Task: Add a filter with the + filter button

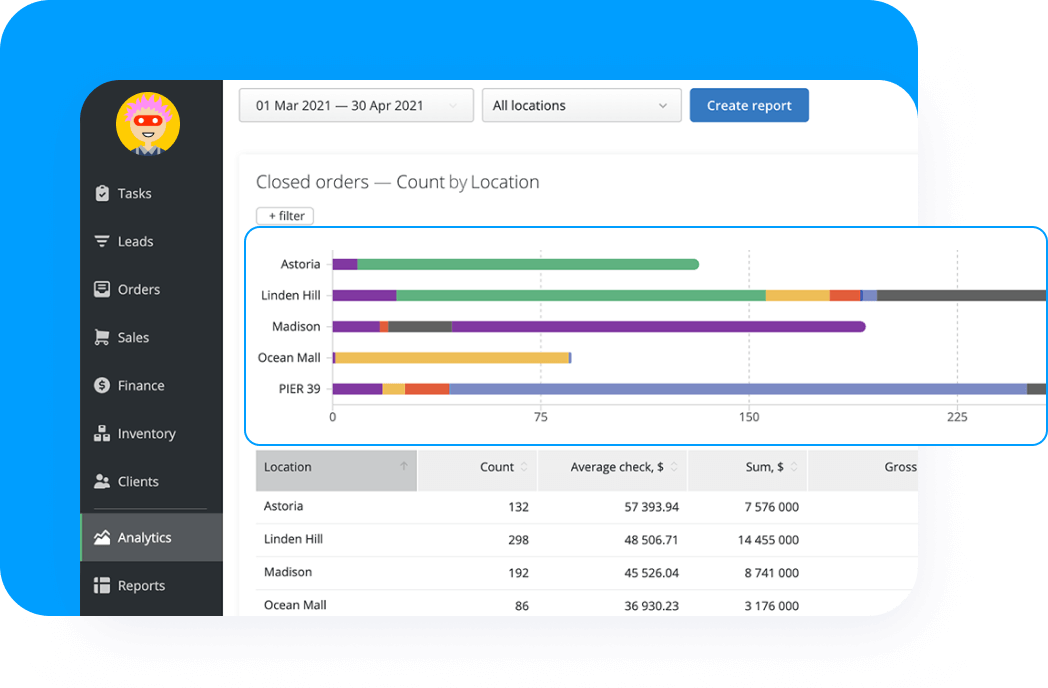Action: [x=284, y=215]
